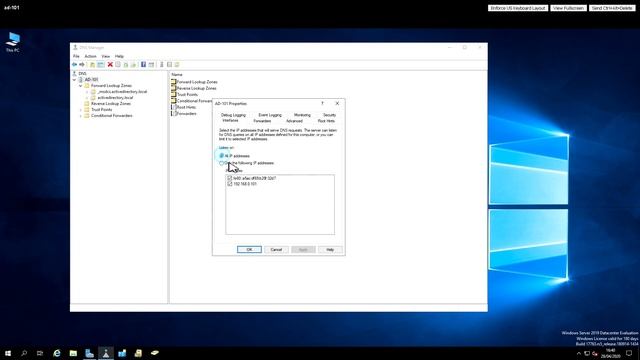Toggle the 192.168.0.101 address checkbox

click(230, 184)
